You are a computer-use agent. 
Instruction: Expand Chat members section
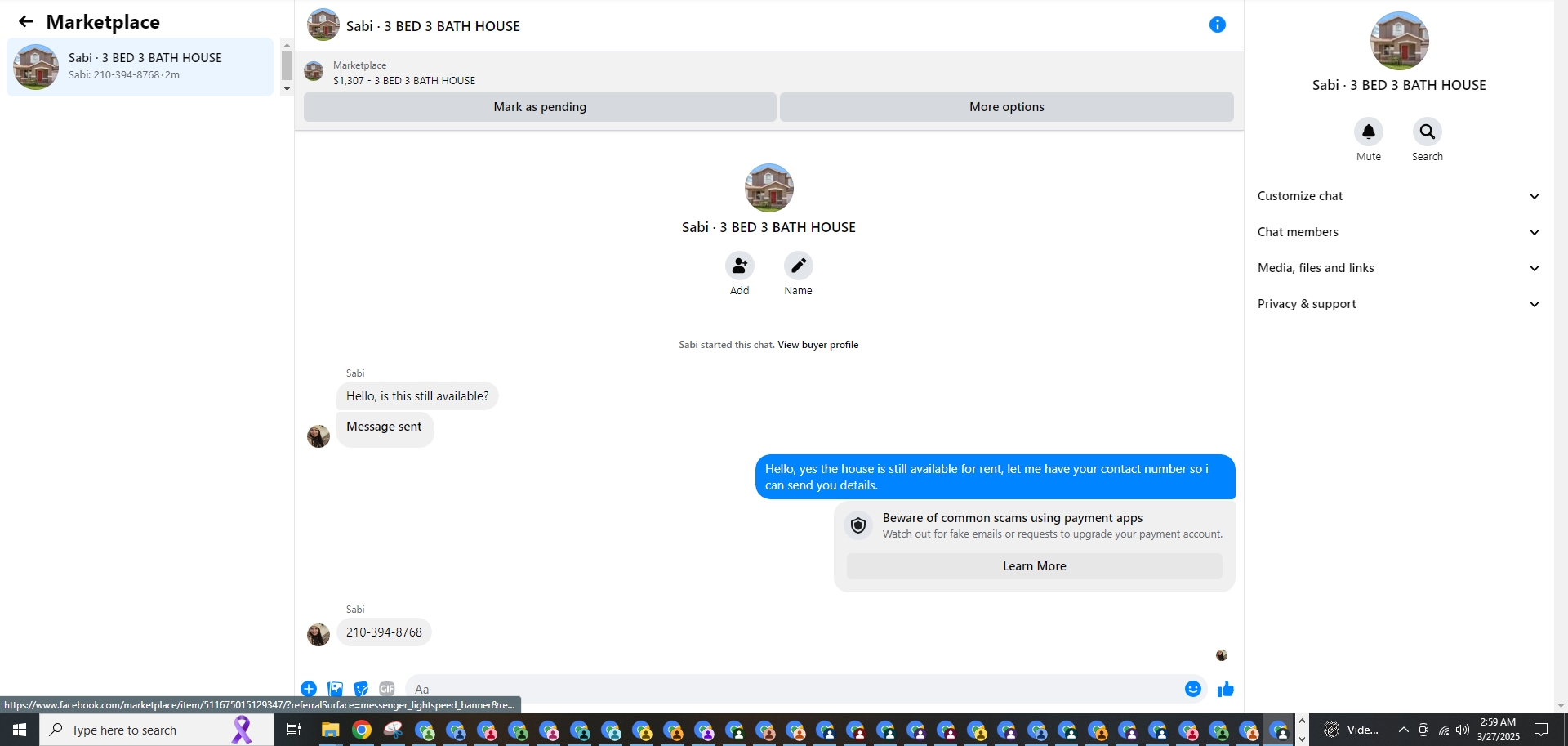click(x=1398, y=232)
